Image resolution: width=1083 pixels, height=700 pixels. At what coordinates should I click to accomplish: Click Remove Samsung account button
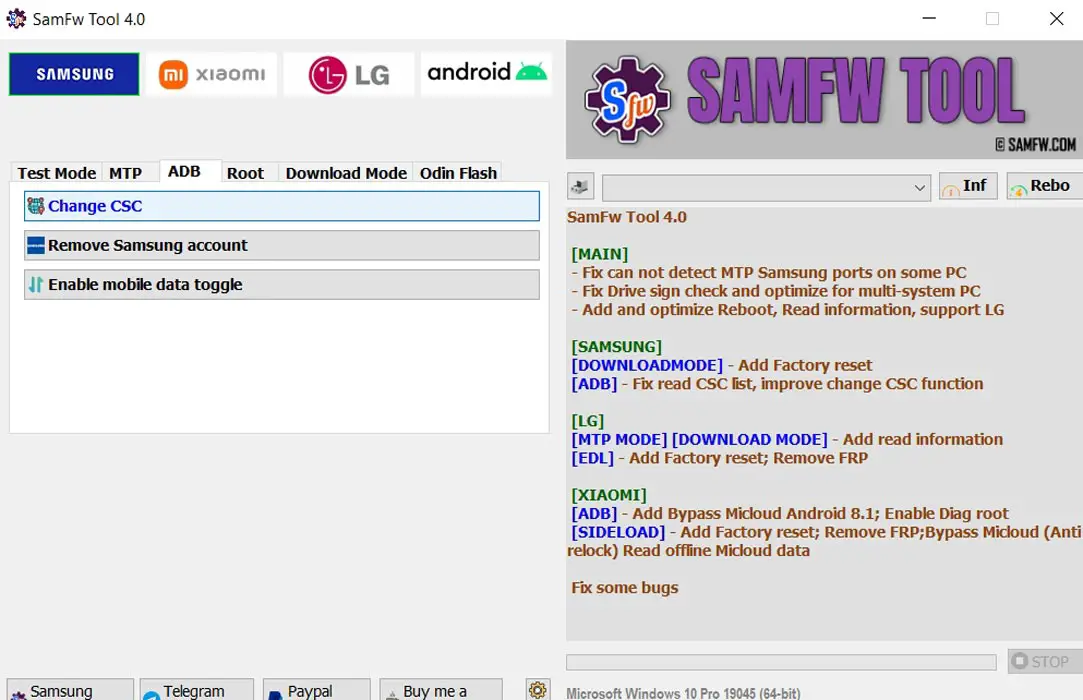pos(282,245)
